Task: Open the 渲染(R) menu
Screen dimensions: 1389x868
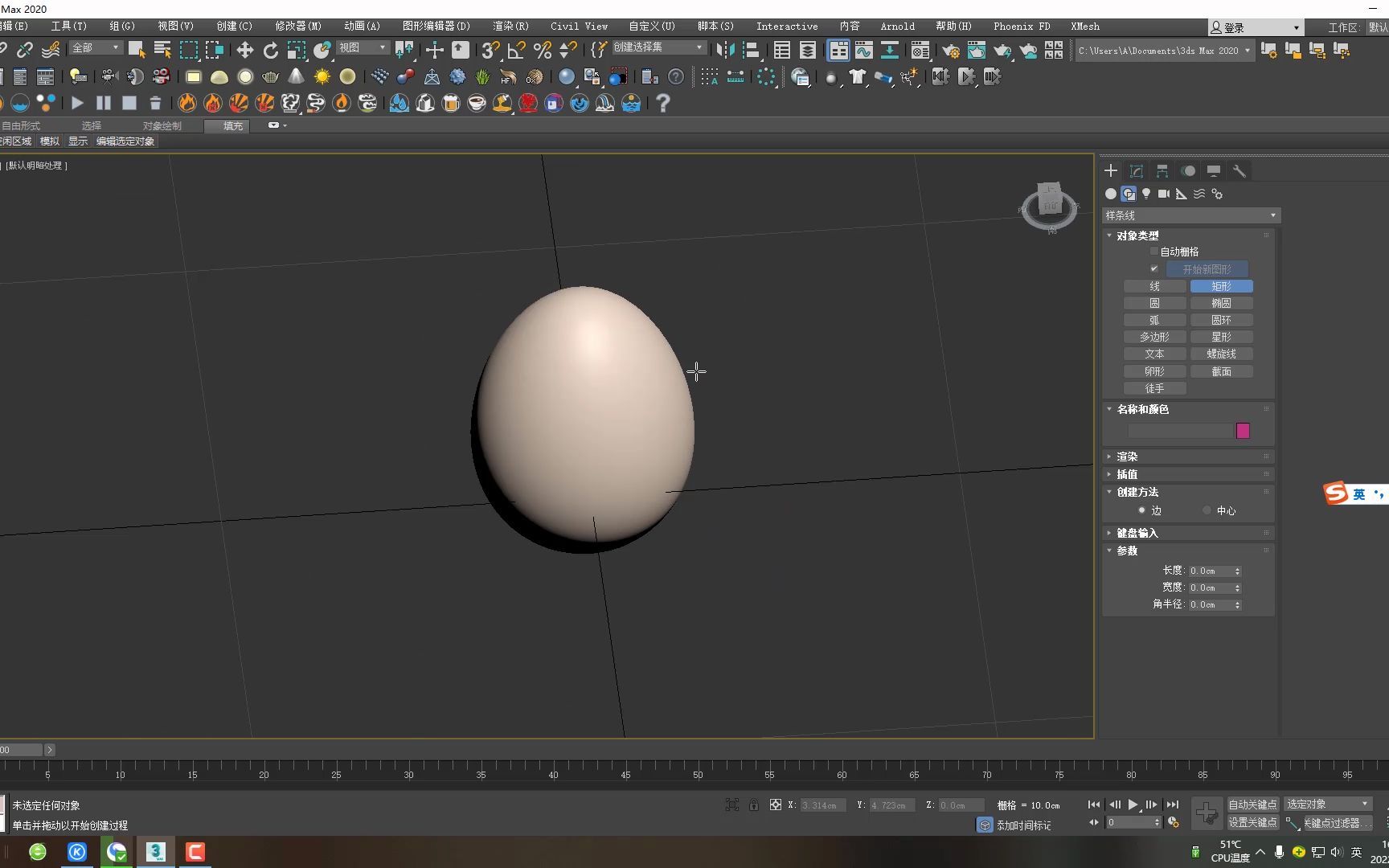Action: pyautogui.click(x=510, y=27)
